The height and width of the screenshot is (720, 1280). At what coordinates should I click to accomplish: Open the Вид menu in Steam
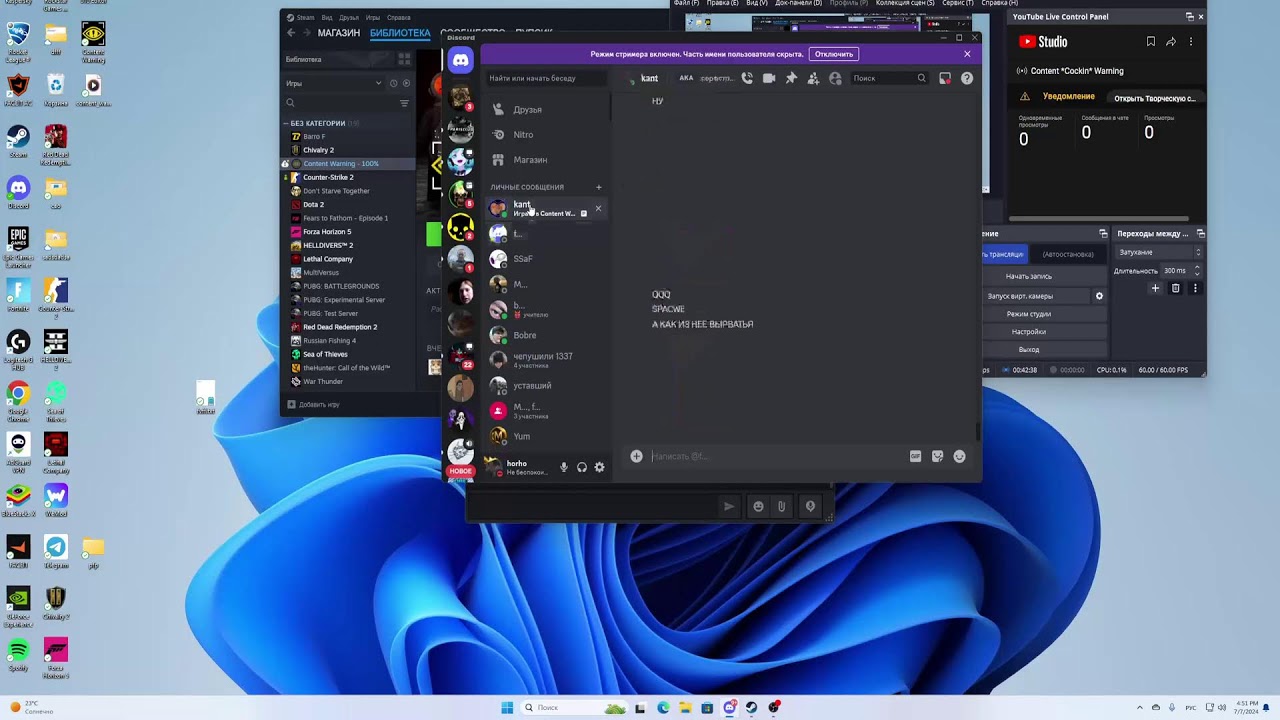327,17
